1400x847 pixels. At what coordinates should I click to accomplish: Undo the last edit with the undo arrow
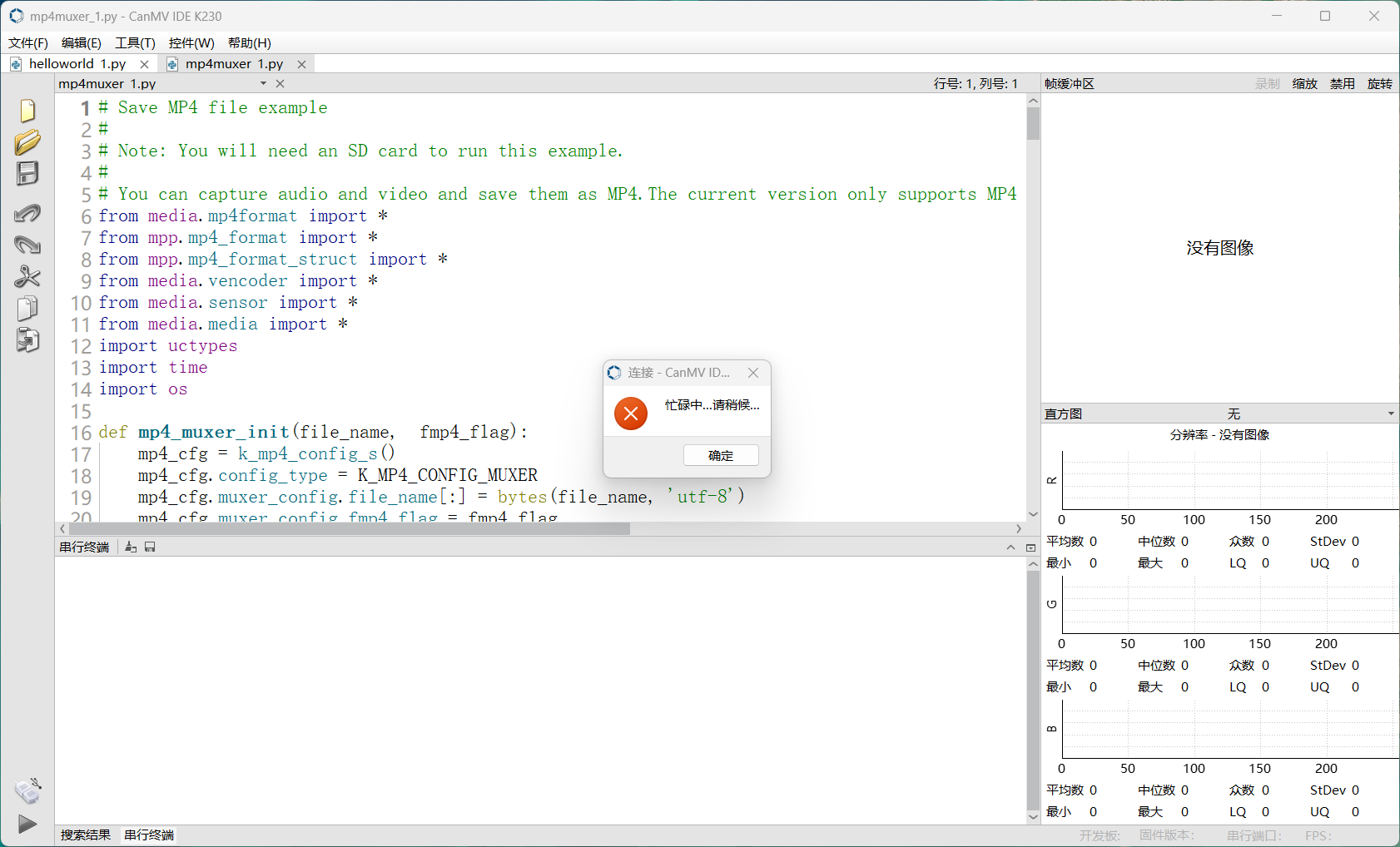coord(27,214)
